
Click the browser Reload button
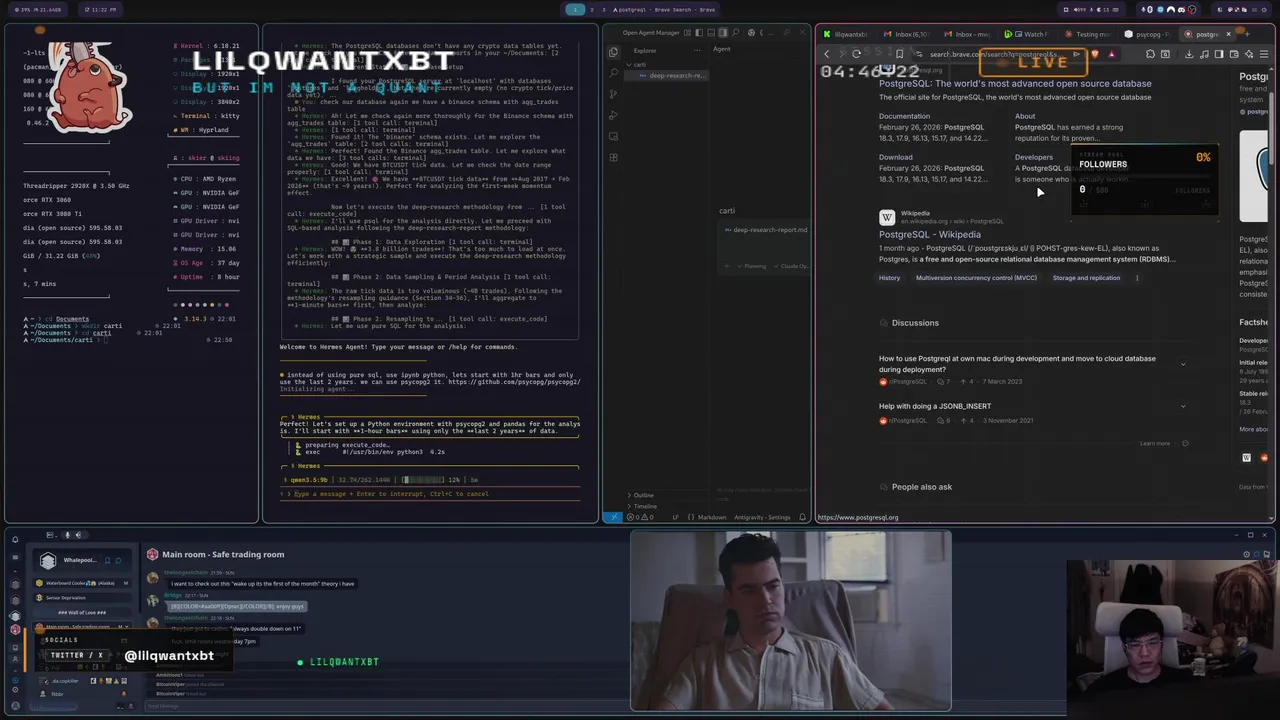tap(856, 54)
